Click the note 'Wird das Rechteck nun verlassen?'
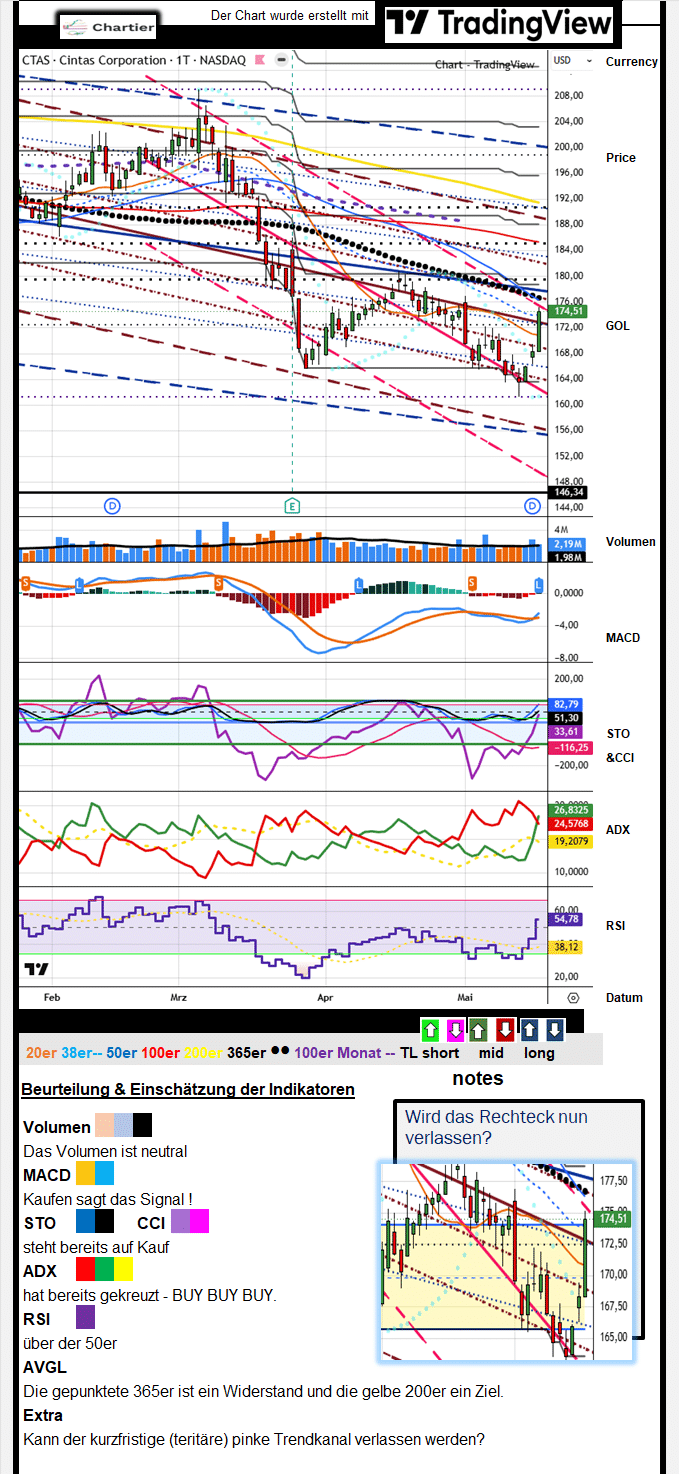The width and height of the screenshot is (679, 1474). pyautogui.click(x=496, y=1127)
